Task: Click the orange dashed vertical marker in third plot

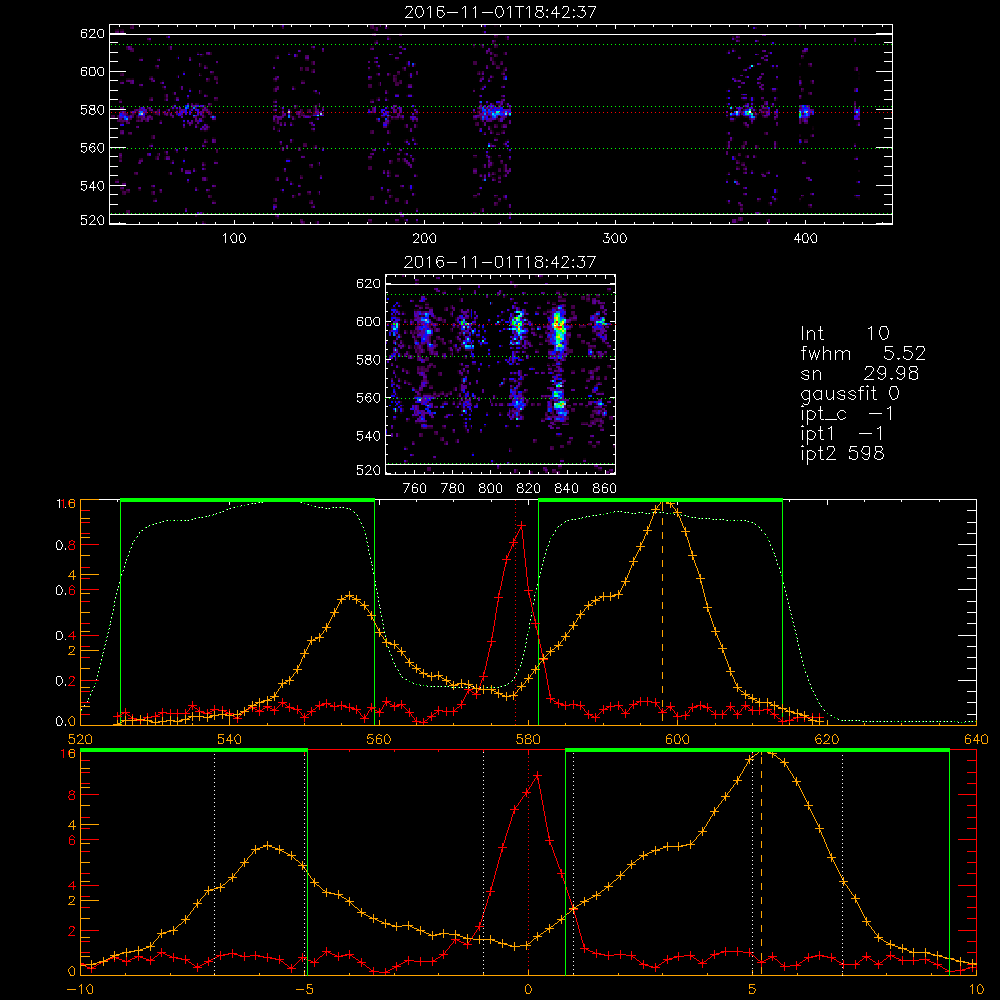Action: coord(662,612)
